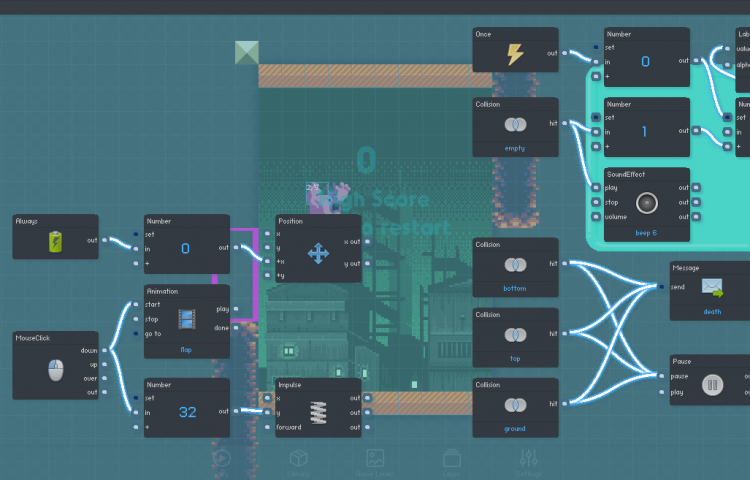Open the Animation flap film strip icon
This screenshot has height=480, width=750.
pyautogui.click(x=187, y=319)
